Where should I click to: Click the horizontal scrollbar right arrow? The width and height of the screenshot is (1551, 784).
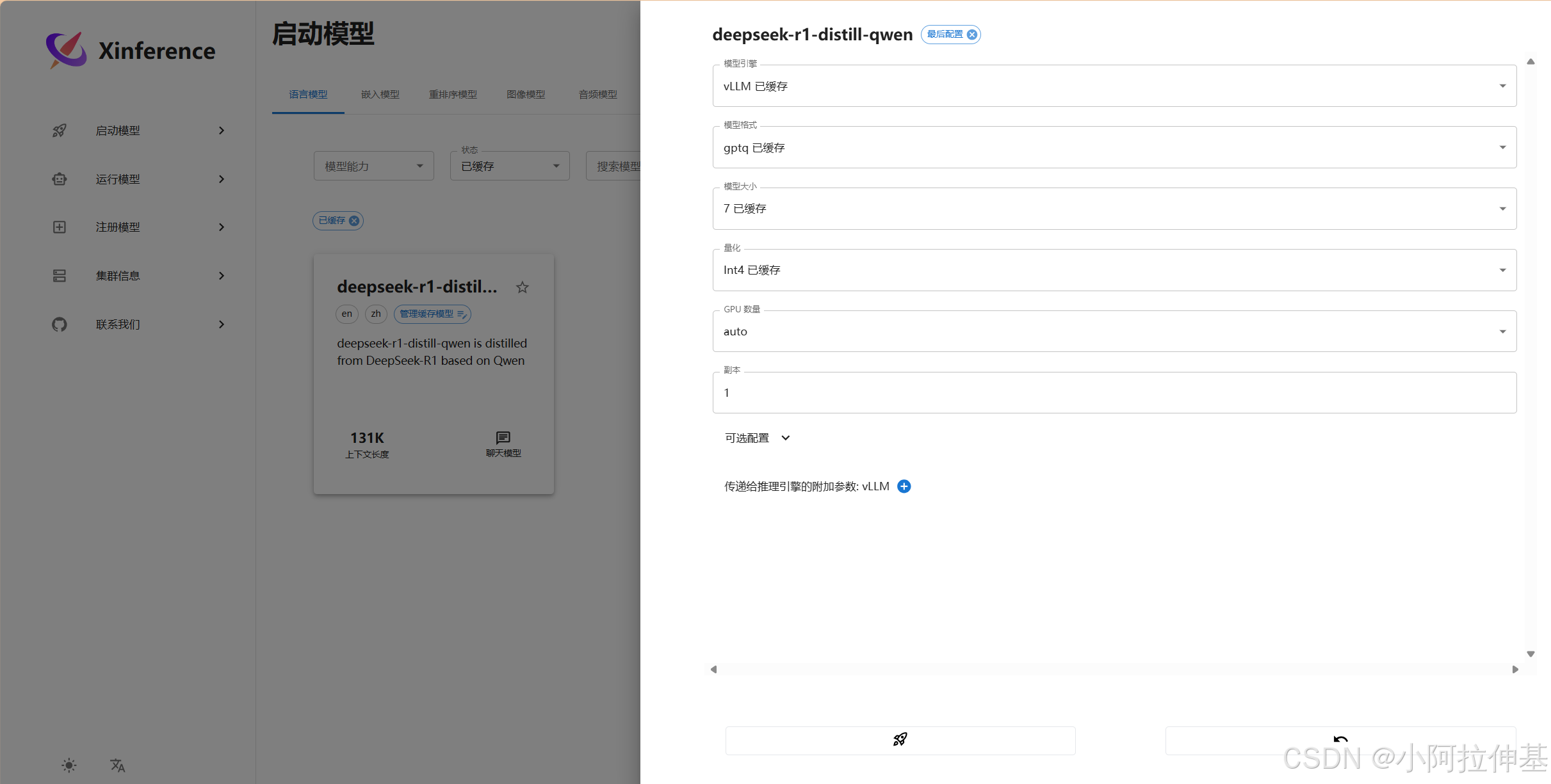(1515, 669)
